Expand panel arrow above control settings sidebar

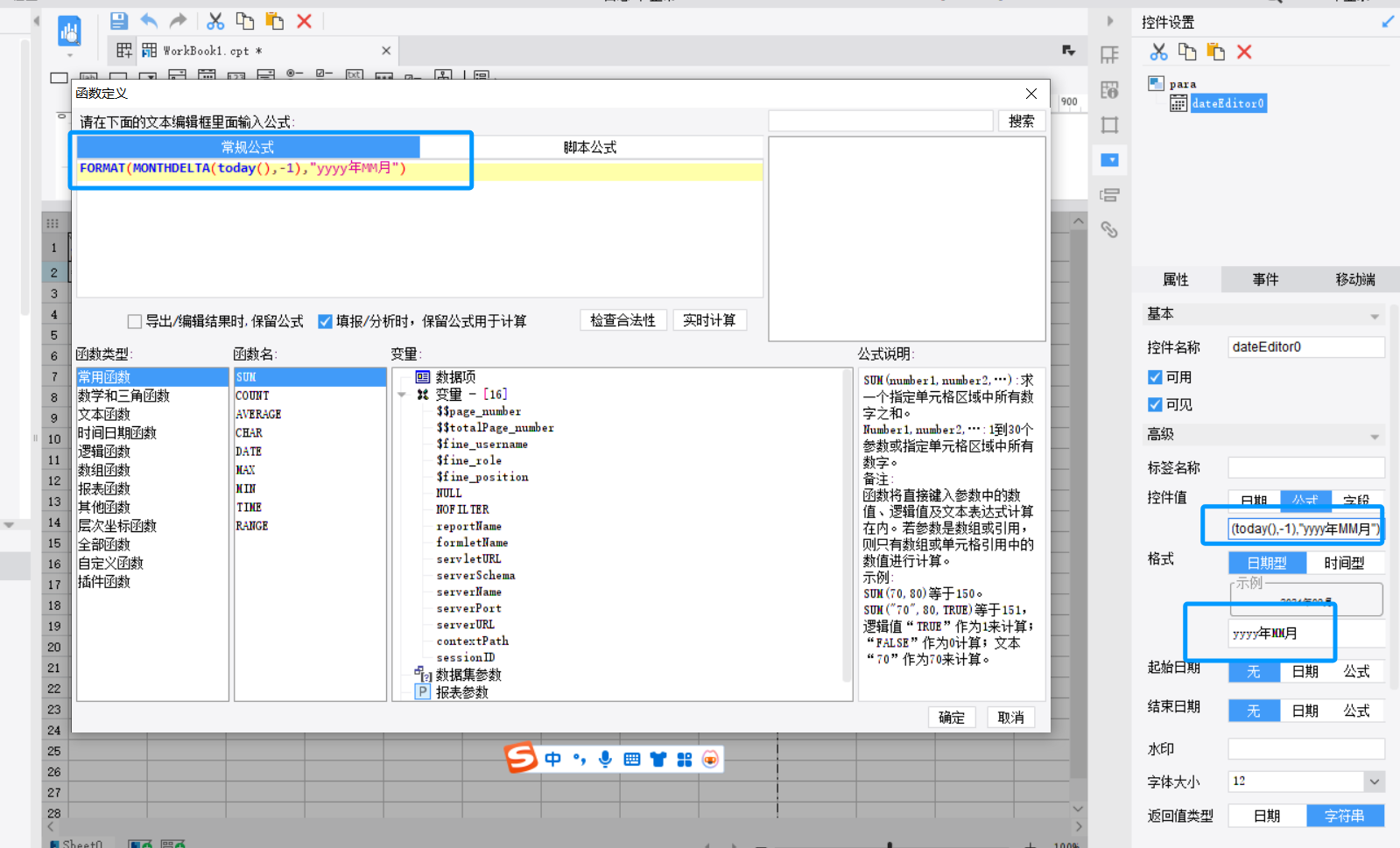(1110, 21)
